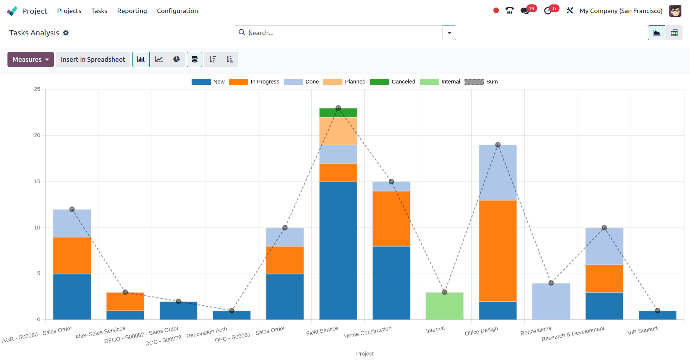Switch to pivot table view
690x360 pixels.
coord(674,33)
